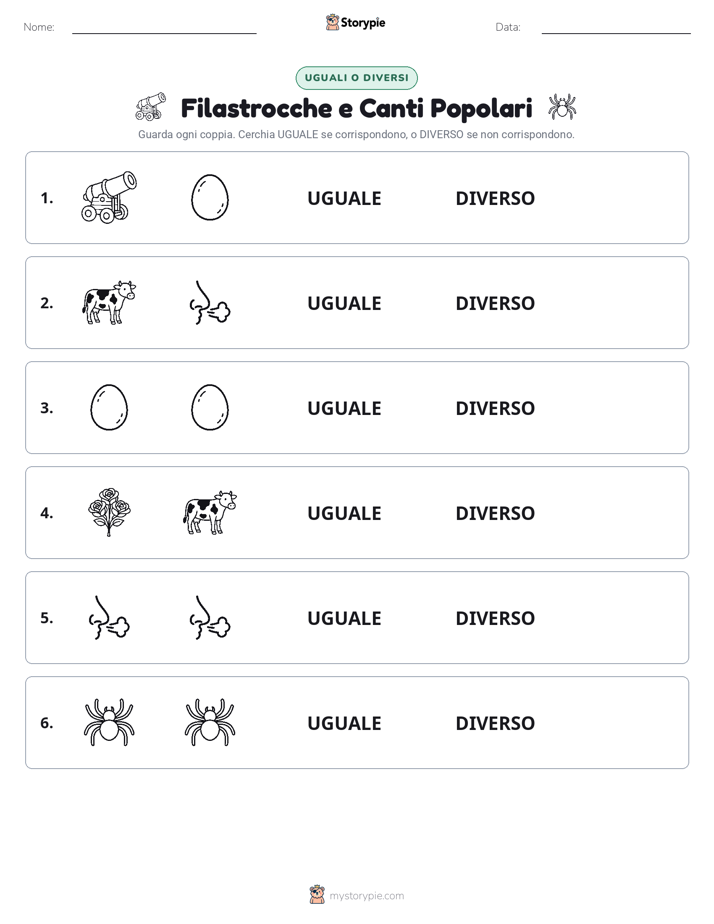Click the Storypie logo at the top
Viewport: 714px width, 924px height.
[356, 22]
